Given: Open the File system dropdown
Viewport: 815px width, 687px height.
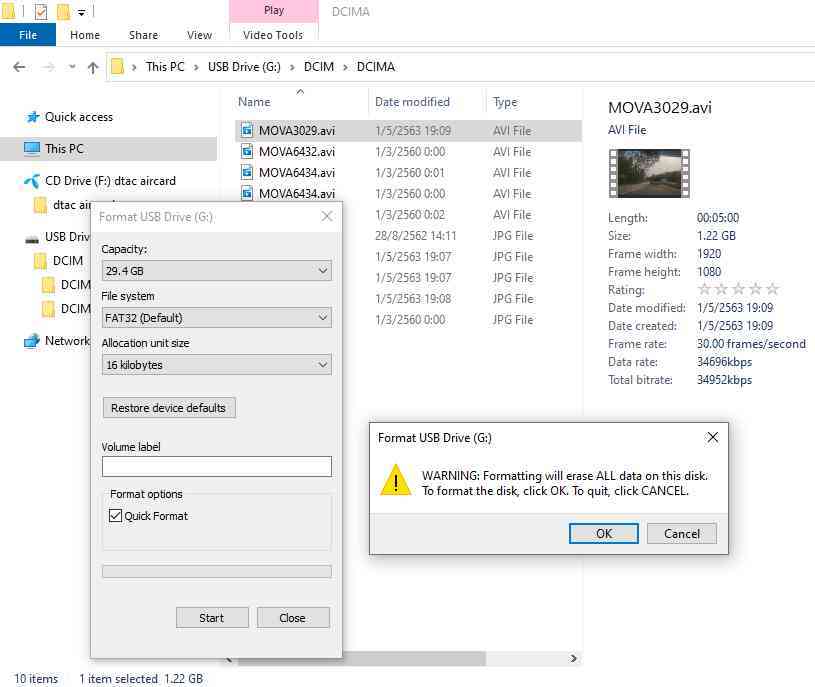Looking at the screenshot, I should tap(216, 318).
